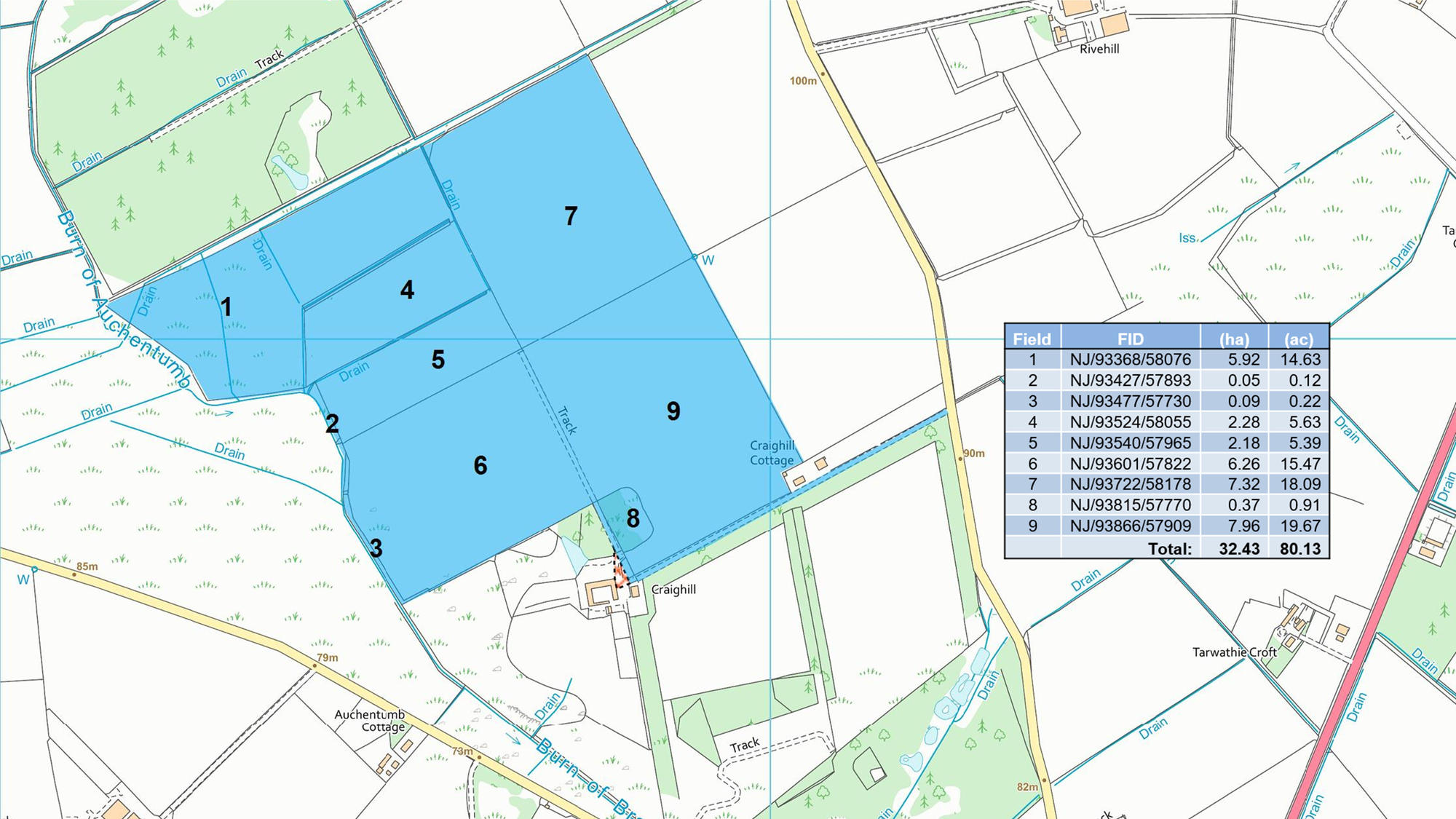The width and height of the screenshot is (1456, 819).
Task: Select field 6 parcel label
Action: 480,465
